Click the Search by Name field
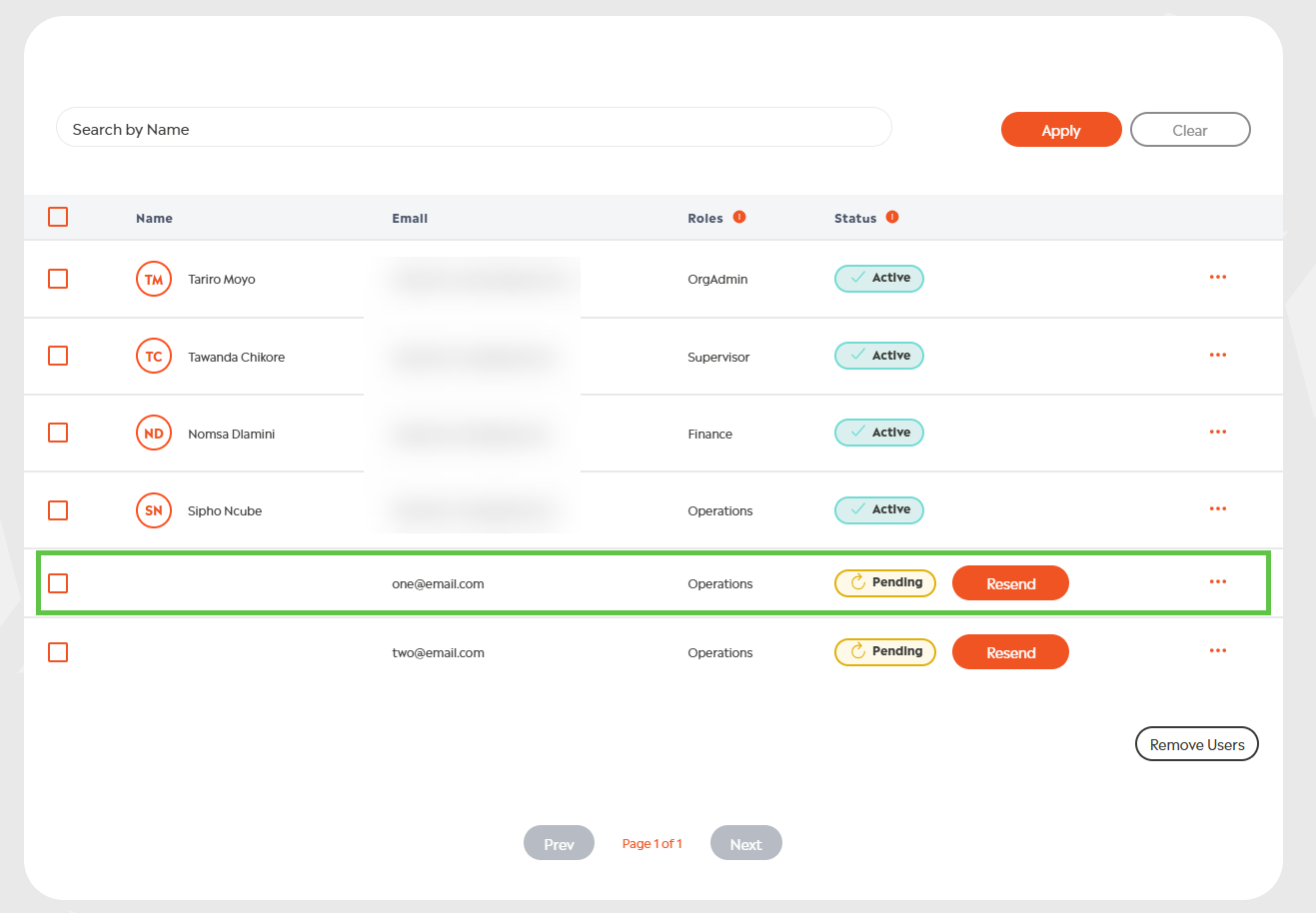 (x=474, y=129)
